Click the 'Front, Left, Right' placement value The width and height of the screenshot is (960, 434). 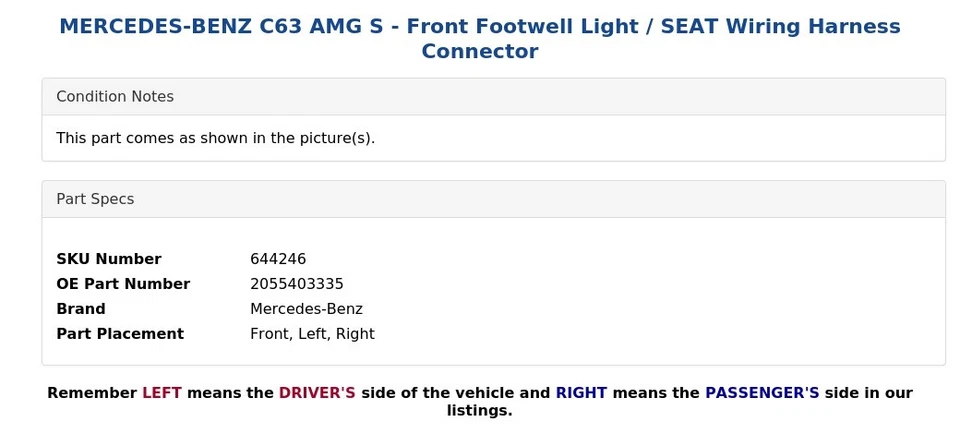pos(312,334)
